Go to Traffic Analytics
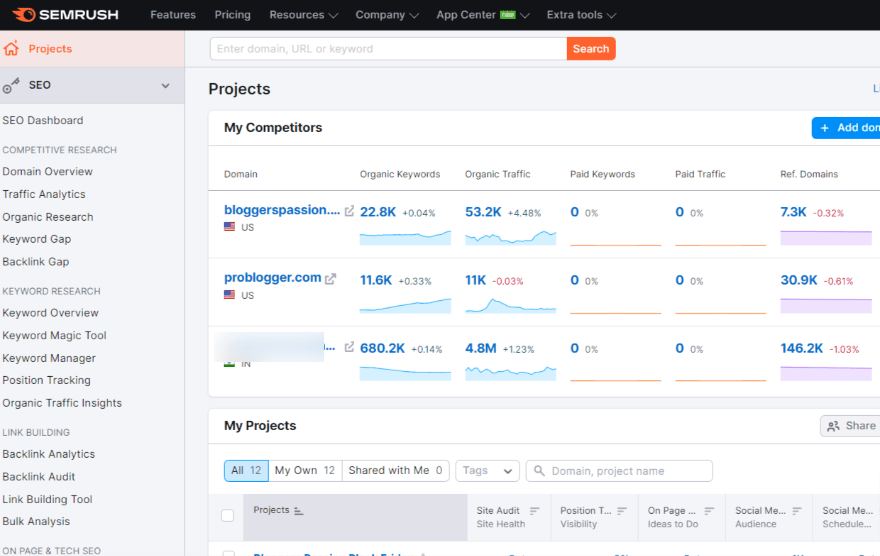Image resolution: width=880 pixels, height=556 pixels. click(x=44, y=194)
